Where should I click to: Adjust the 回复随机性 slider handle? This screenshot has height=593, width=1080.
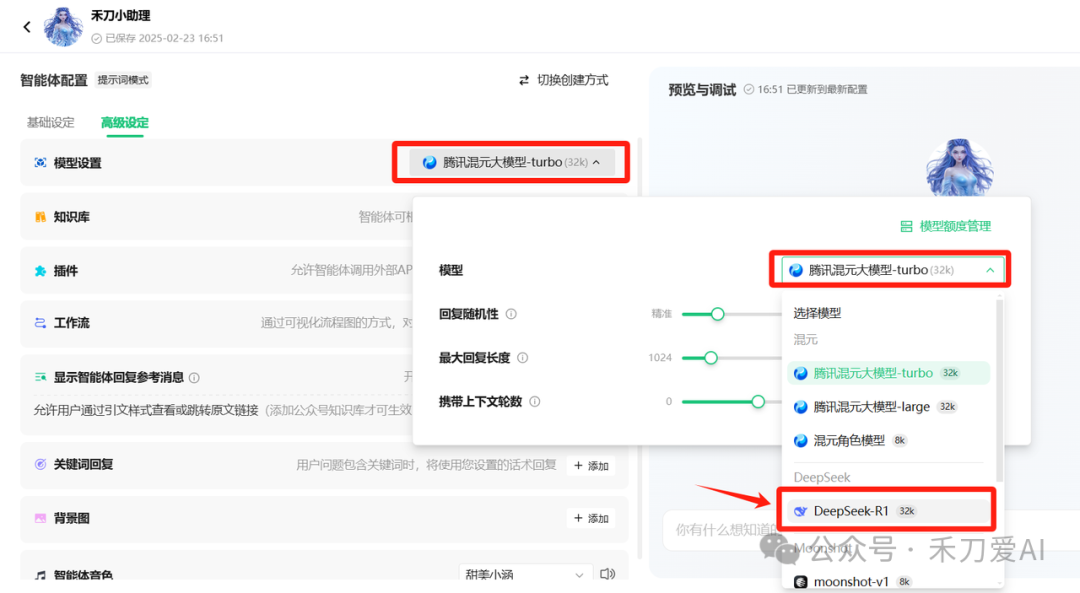coord(718,314)
